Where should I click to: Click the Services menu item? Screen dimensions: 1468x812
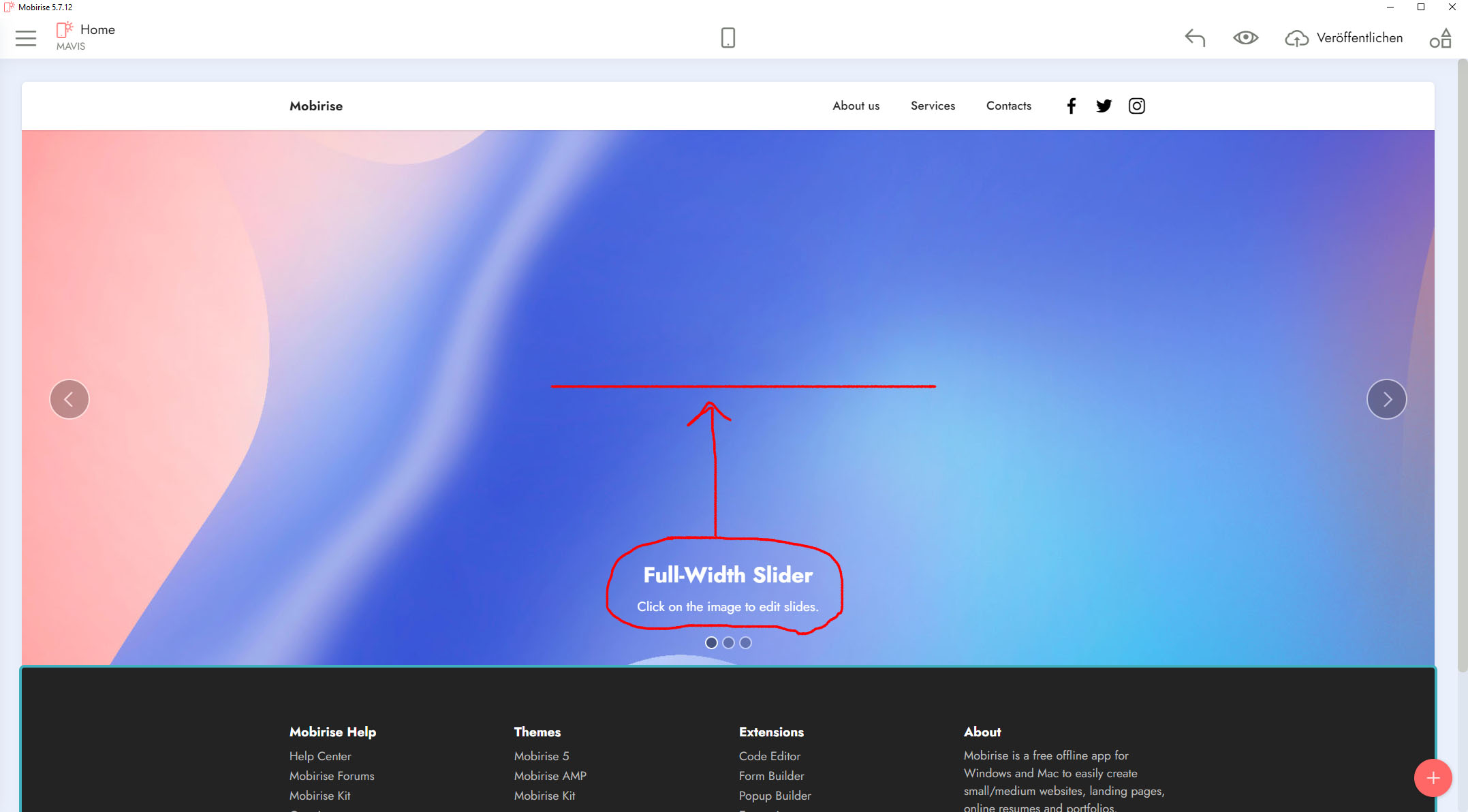click(933, 106)
